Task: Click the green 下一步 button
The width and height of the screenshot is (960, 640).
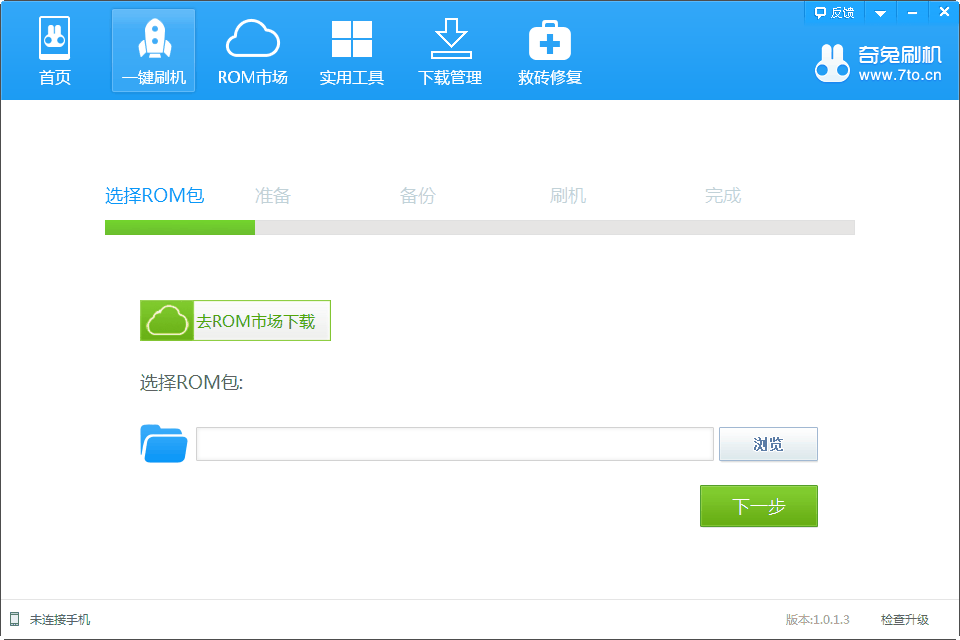Action: (758, 506)
